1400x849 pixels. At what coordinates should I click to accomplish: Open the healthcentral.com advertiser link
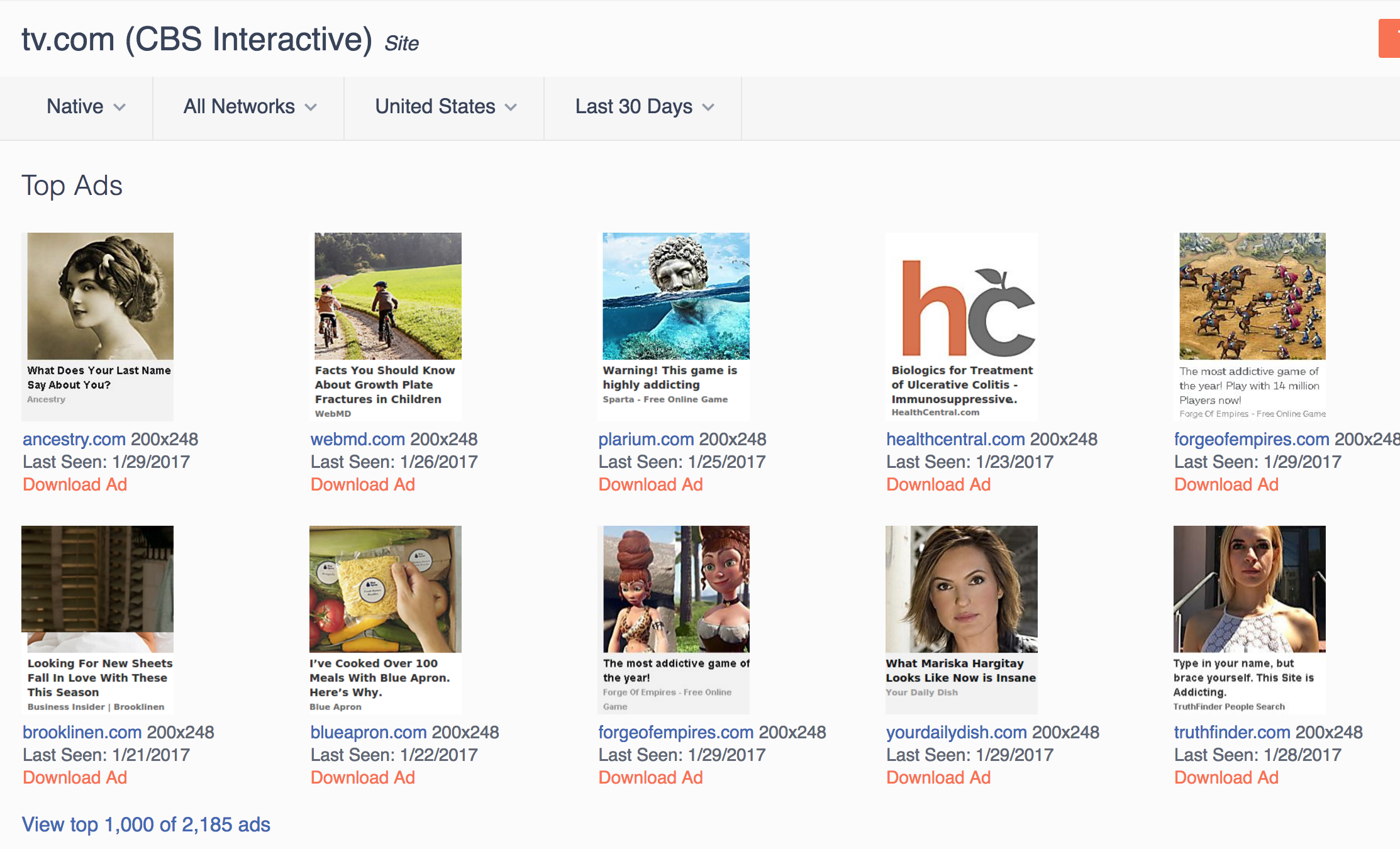click(x=955, y=439)
